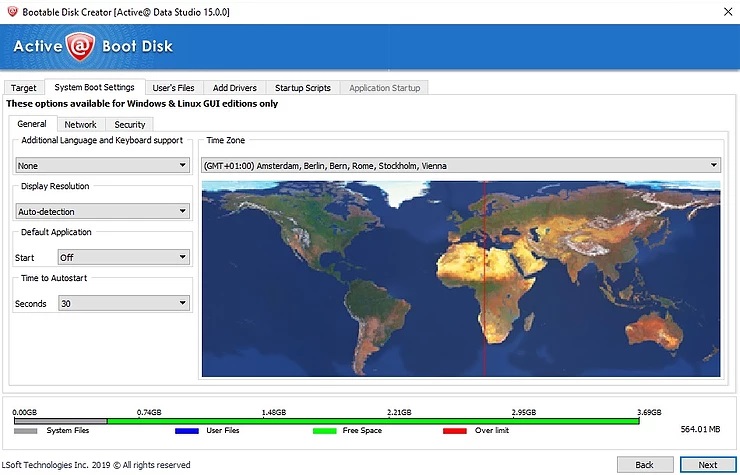This screenshot has height=475, width=740.
Task: Open the Time to Autostart Seconds dropdown
Action: pyautogui.click(x=123, y=303)
